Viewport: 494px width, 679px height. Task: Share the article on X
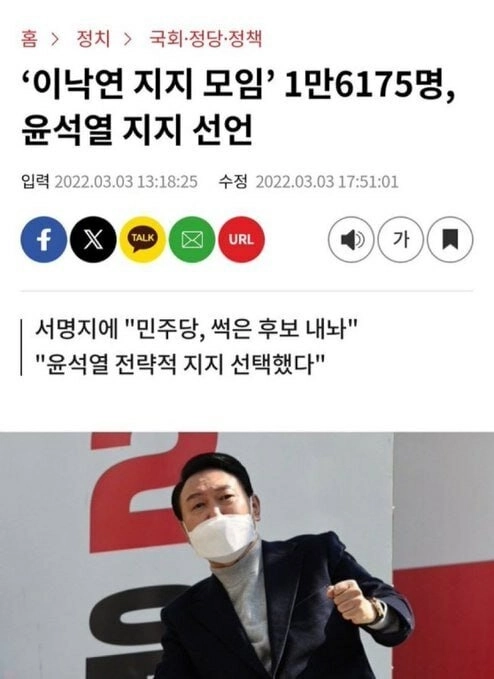(93, 239)
